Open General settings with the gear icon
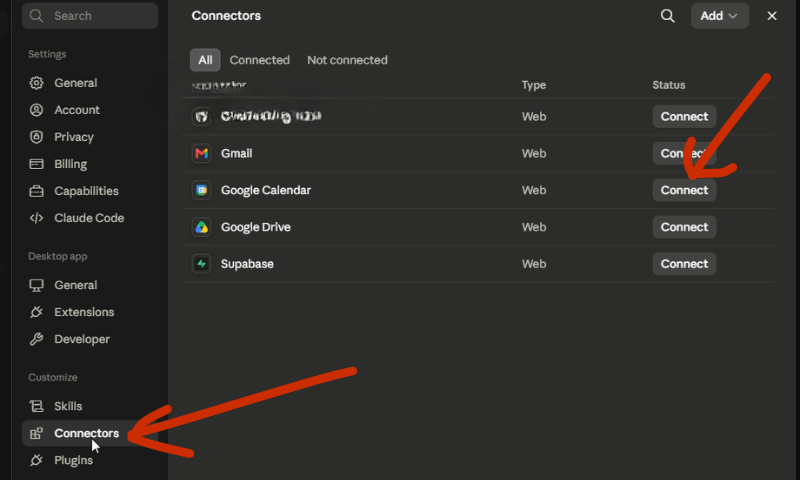Viewport: 800px width, 480px height. tap(36, 83)
